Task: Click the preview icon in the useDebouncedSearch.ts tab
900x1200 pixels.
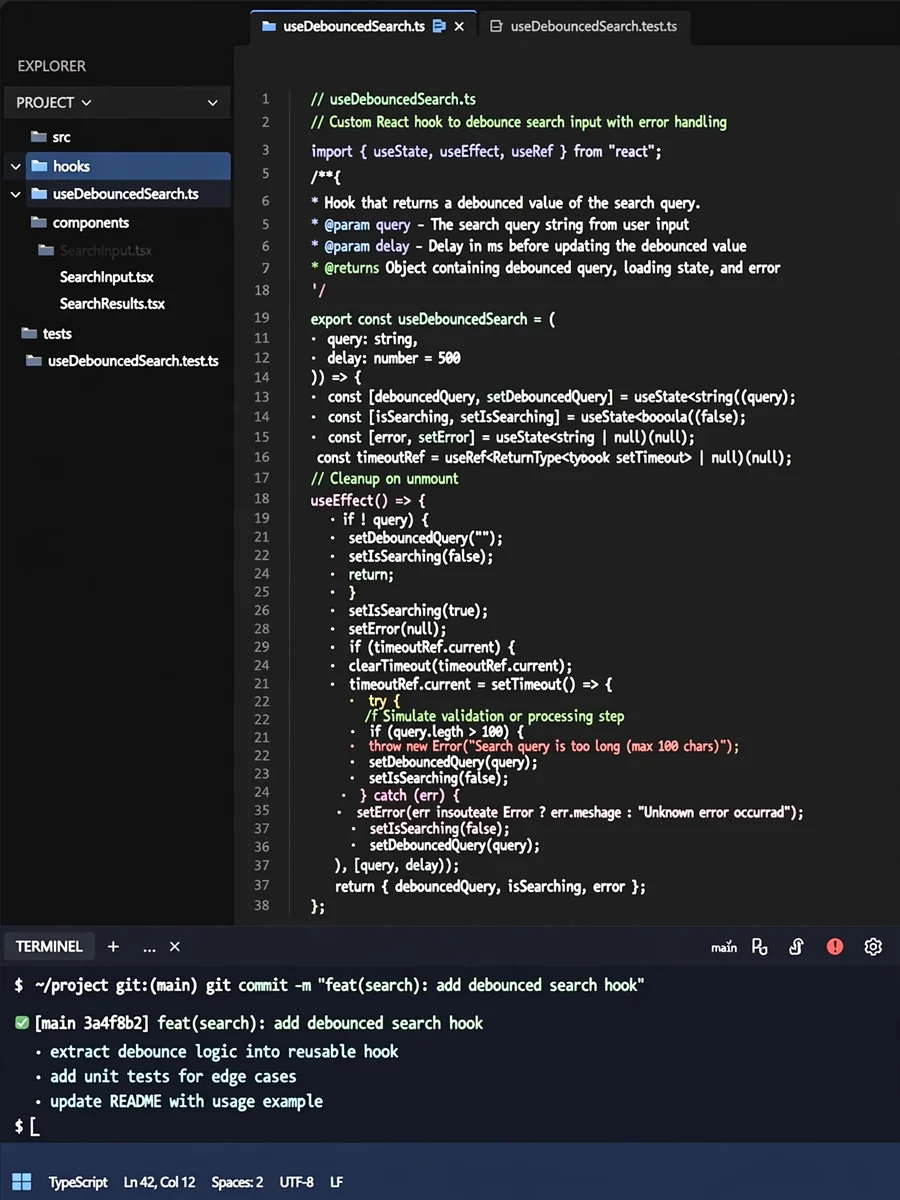Action: 439,27
